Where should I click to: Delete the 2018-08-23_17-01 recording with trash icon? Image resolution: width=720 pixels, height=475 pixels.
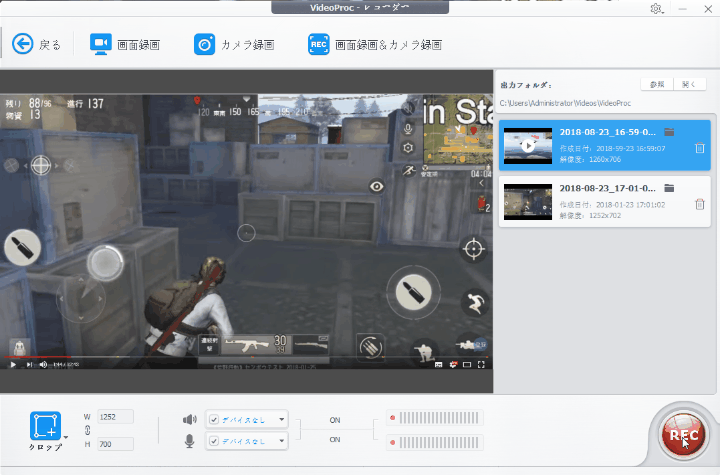click(699, 204)
